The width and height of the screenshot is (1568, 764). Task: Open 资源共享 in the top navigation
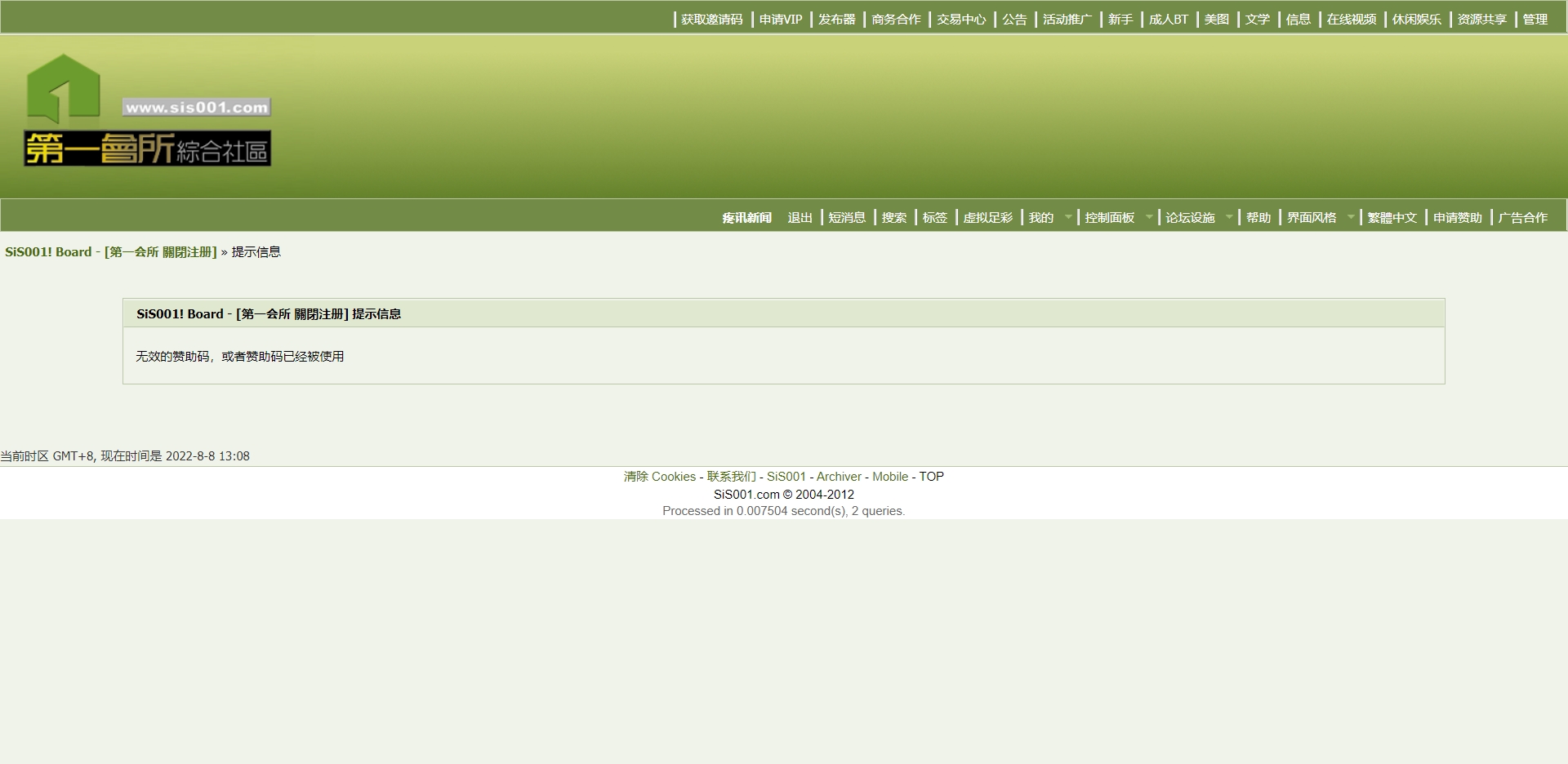click(x=1482, y=20)
